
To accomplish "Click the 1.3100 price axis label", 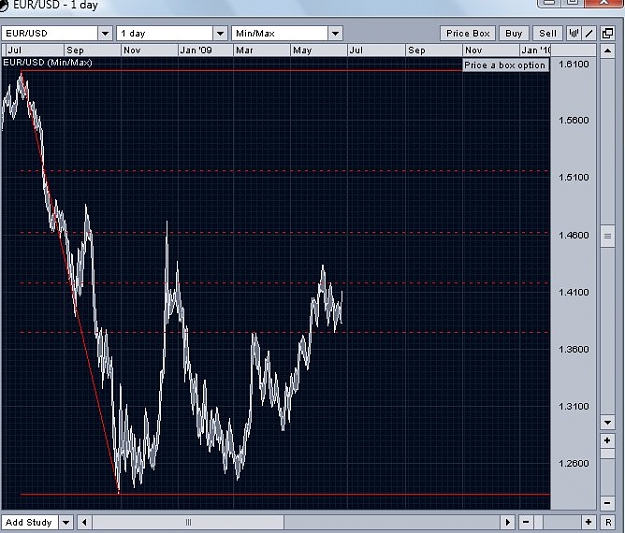I will tap(574, 406).
